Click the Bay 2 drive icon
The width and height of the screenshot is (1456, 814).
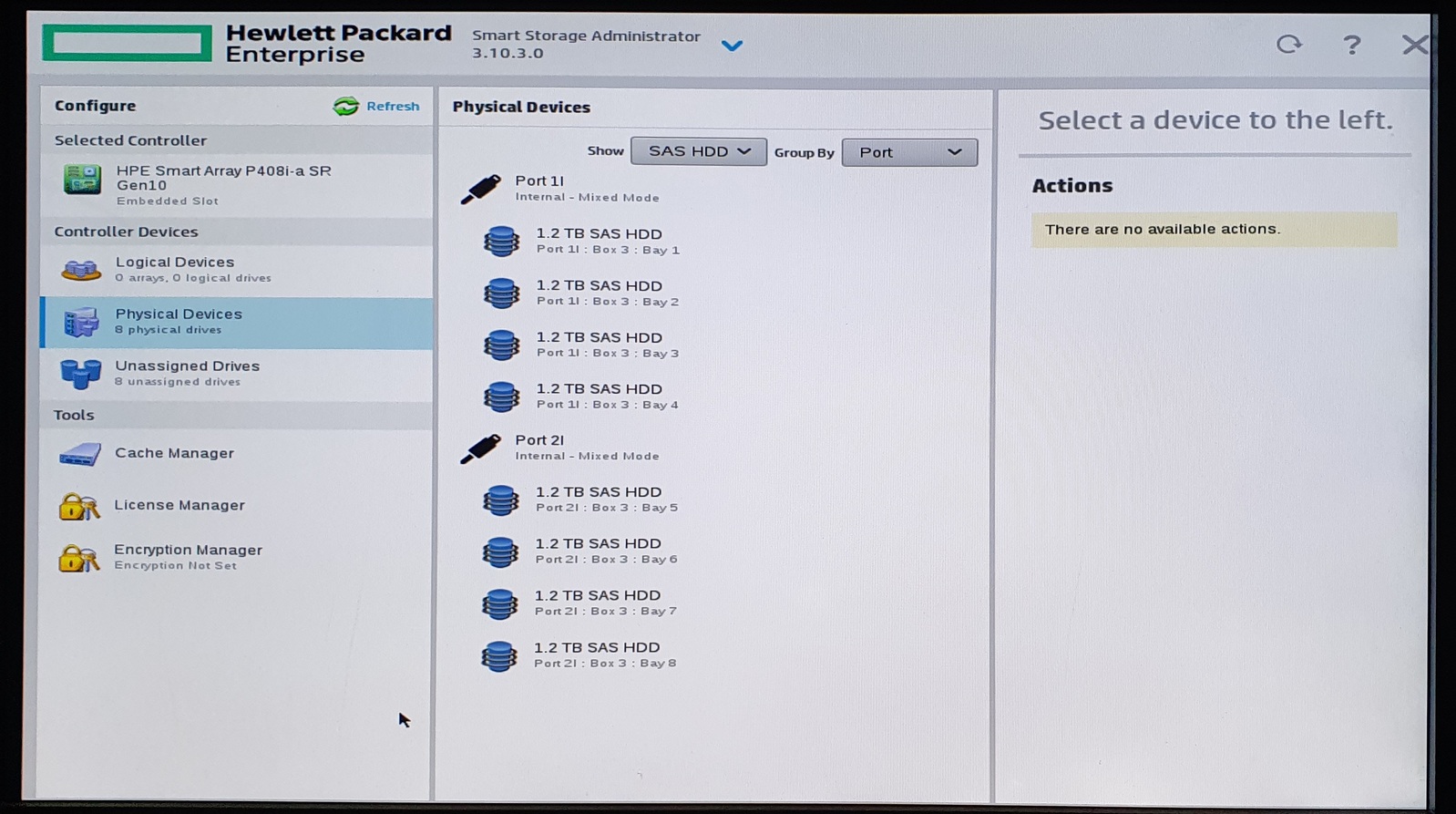501,294
